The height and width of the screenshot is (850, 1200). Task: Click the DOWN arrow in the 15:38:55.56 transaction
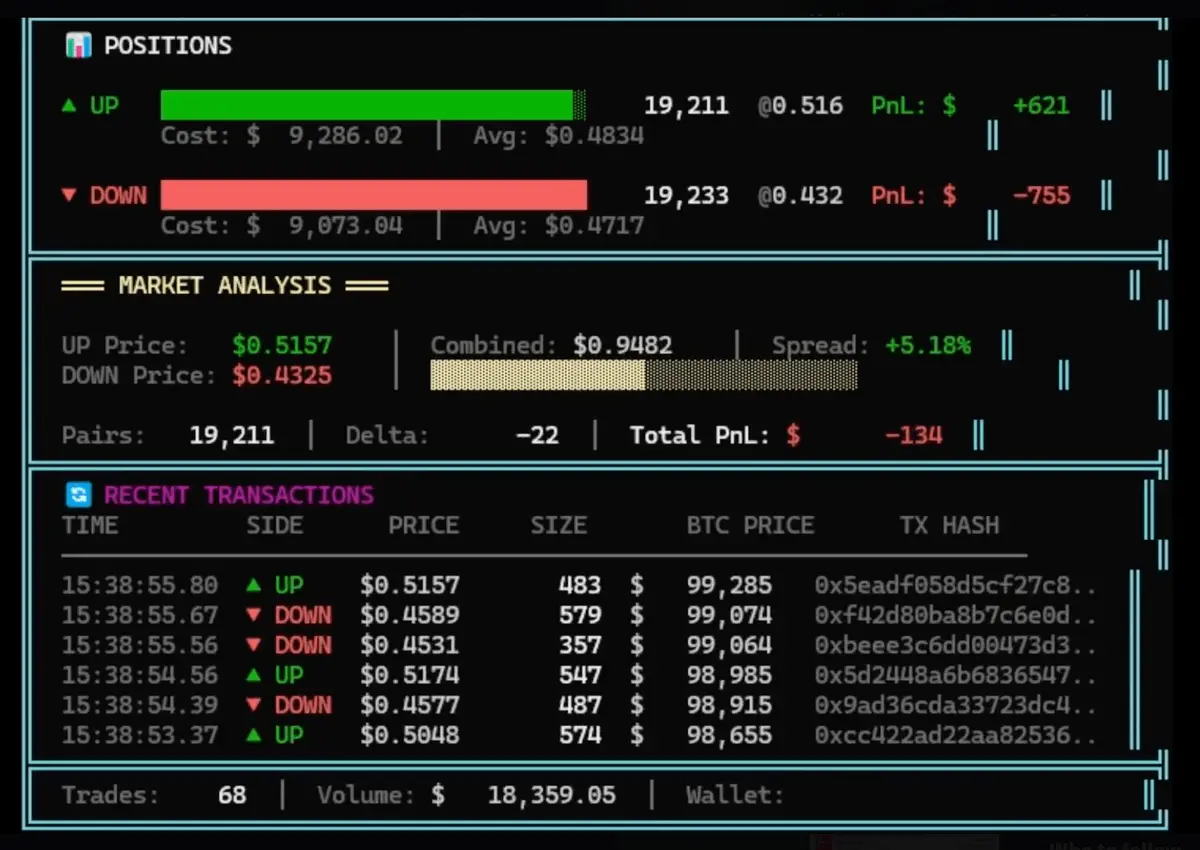click(254, 645)
